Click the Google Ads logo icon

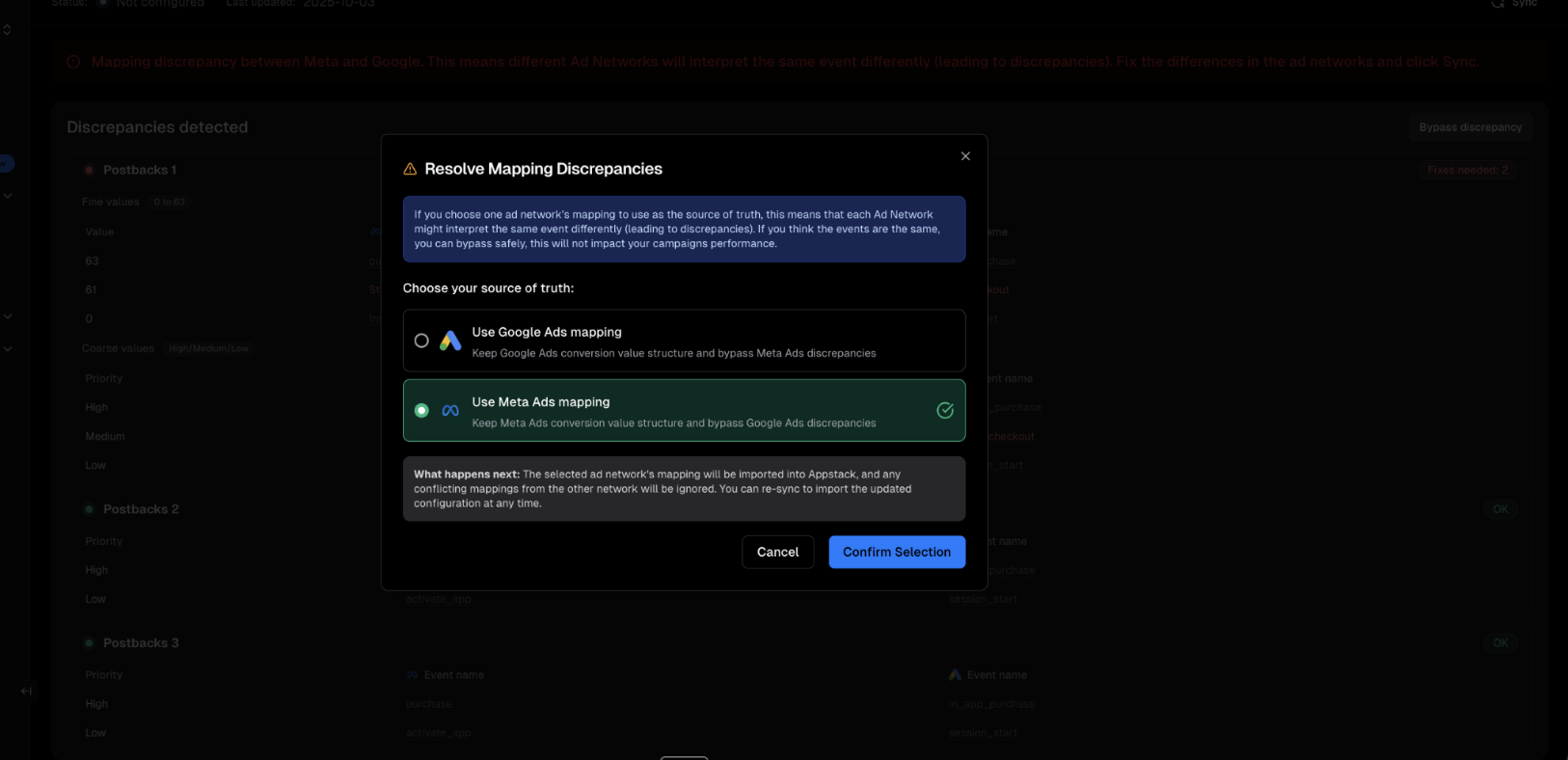pyautogui.click(x=450, y=340)
